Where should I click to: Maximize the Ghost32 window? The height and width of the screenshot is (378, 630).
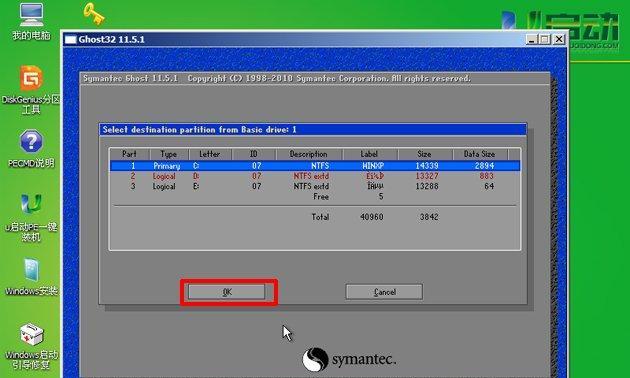(x=545, y=39)
